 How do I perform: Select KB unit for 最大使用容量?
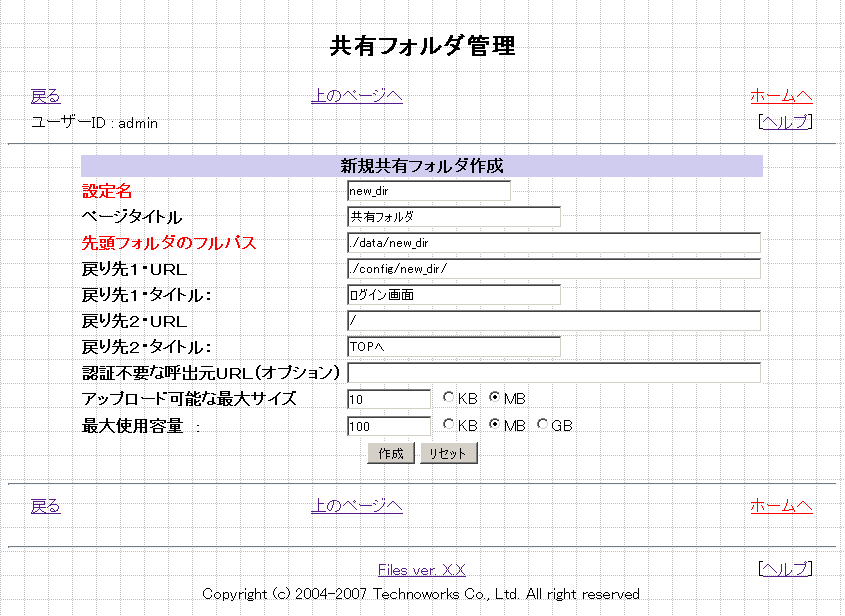point(448,425)
